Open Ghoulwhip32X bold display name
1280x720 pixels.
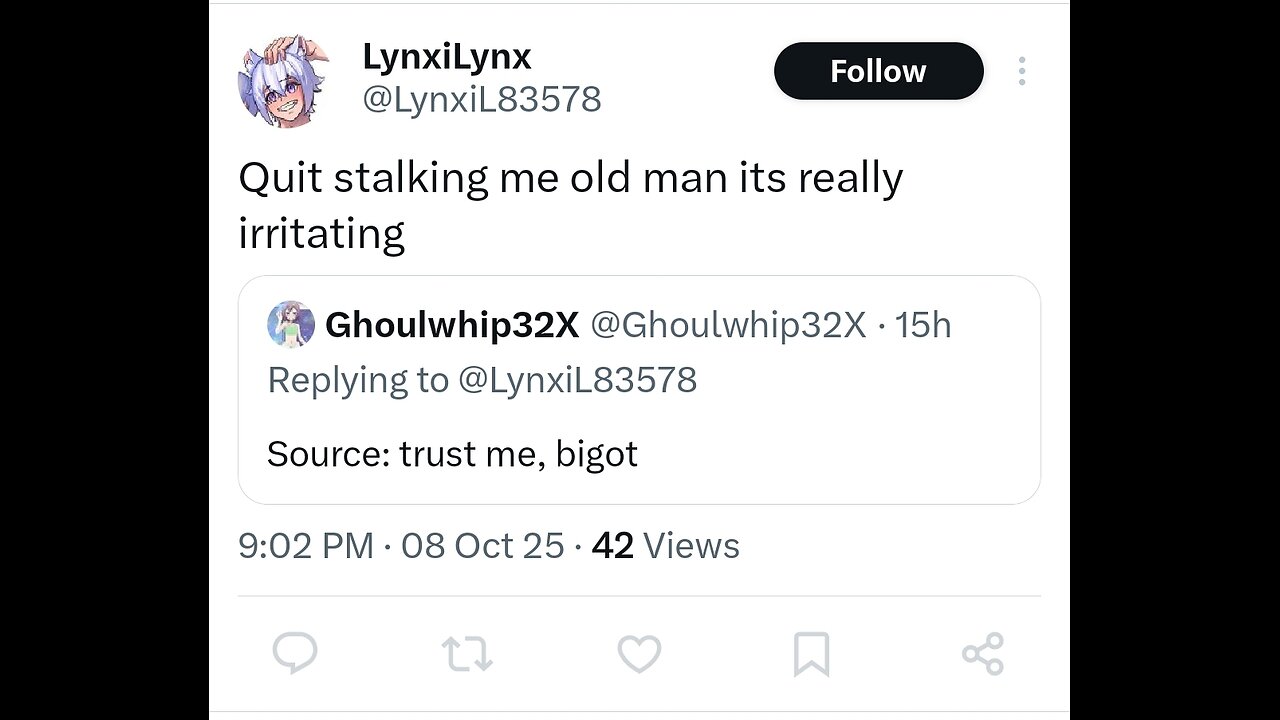coord(452,325)
